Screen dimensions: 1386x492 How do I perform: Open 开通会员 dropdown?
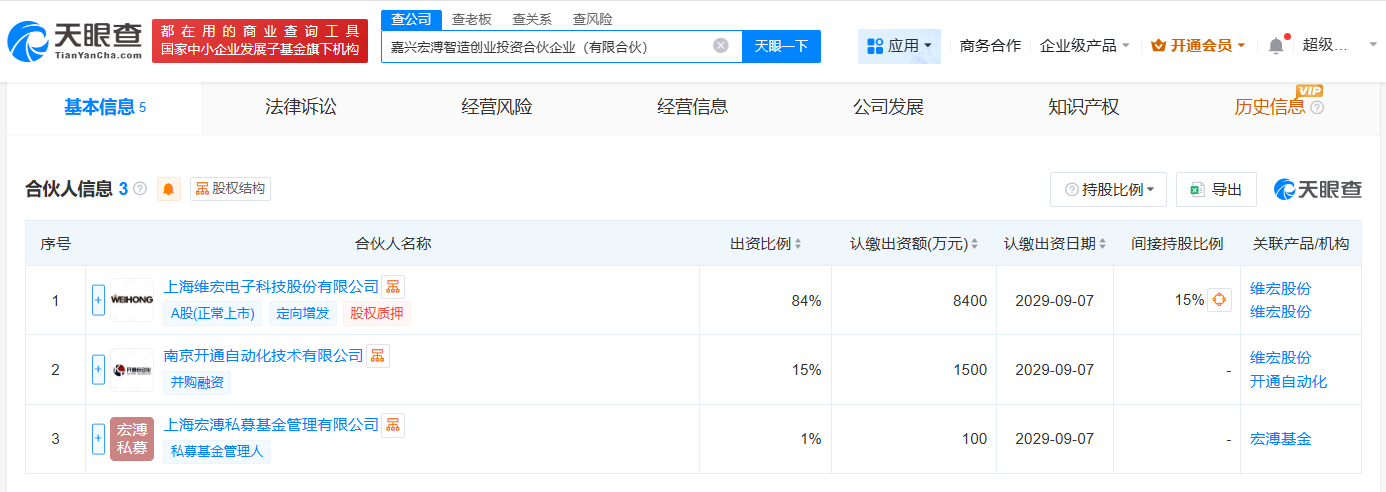pos(1198,46)
